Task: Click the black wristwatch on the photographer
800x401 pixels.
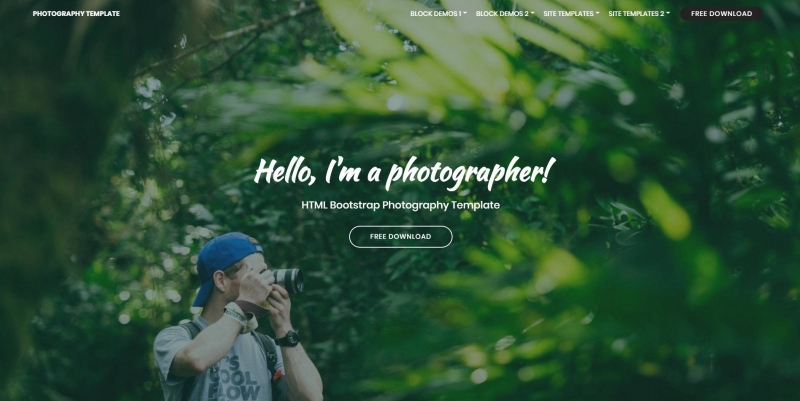Action: [288, 338]
